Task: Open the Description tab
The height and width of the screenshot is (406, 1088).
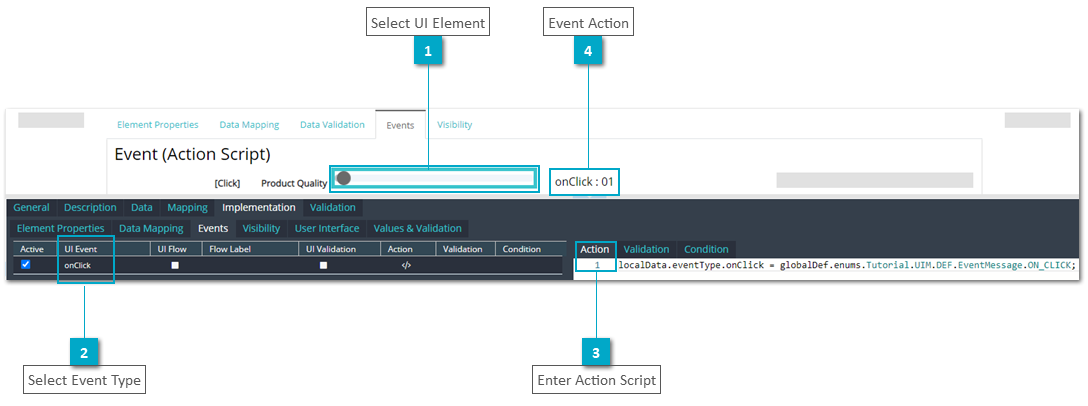Action: tap(90, 208)
